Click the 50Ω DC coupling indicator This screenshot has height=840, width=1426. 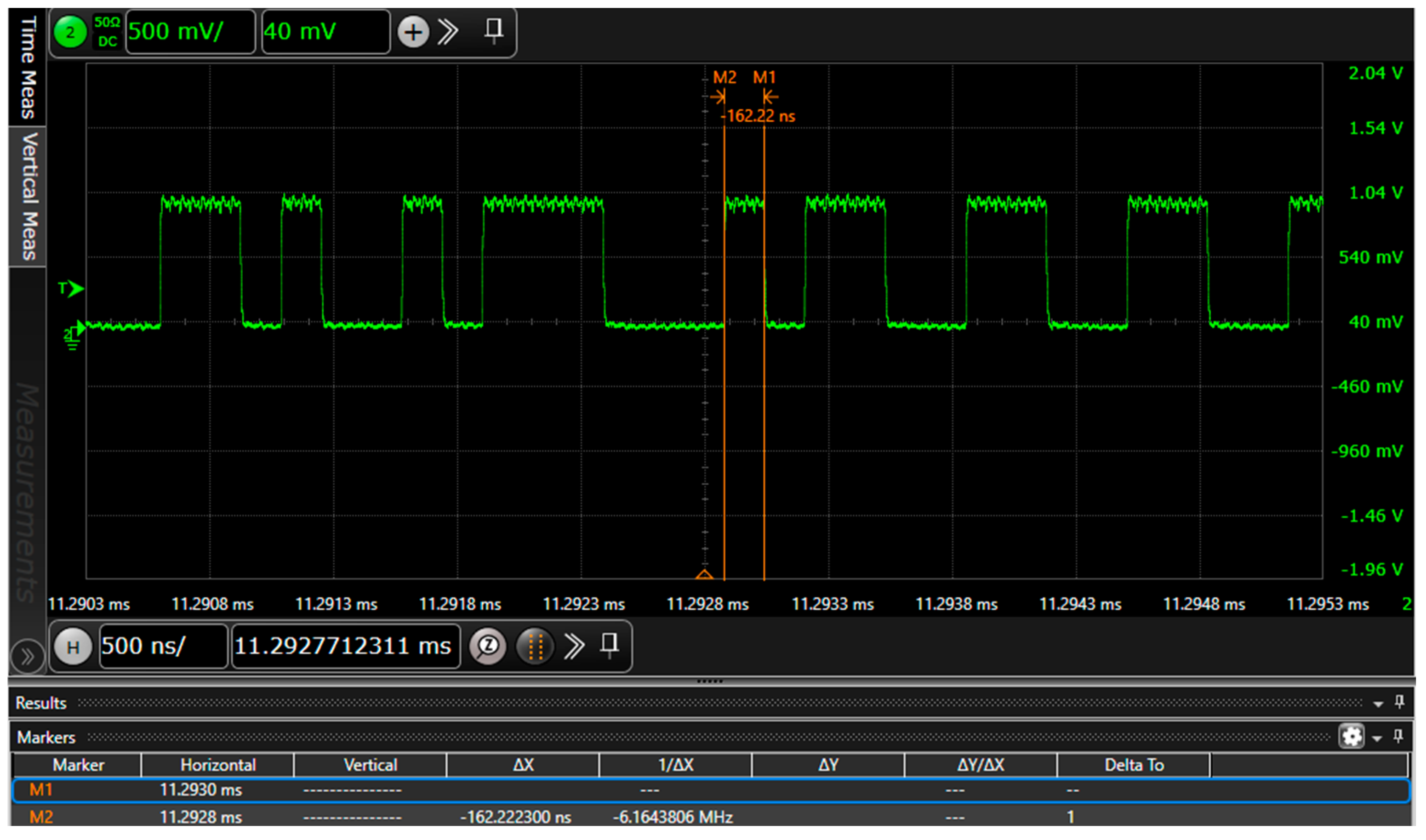[x=107, y=32]
